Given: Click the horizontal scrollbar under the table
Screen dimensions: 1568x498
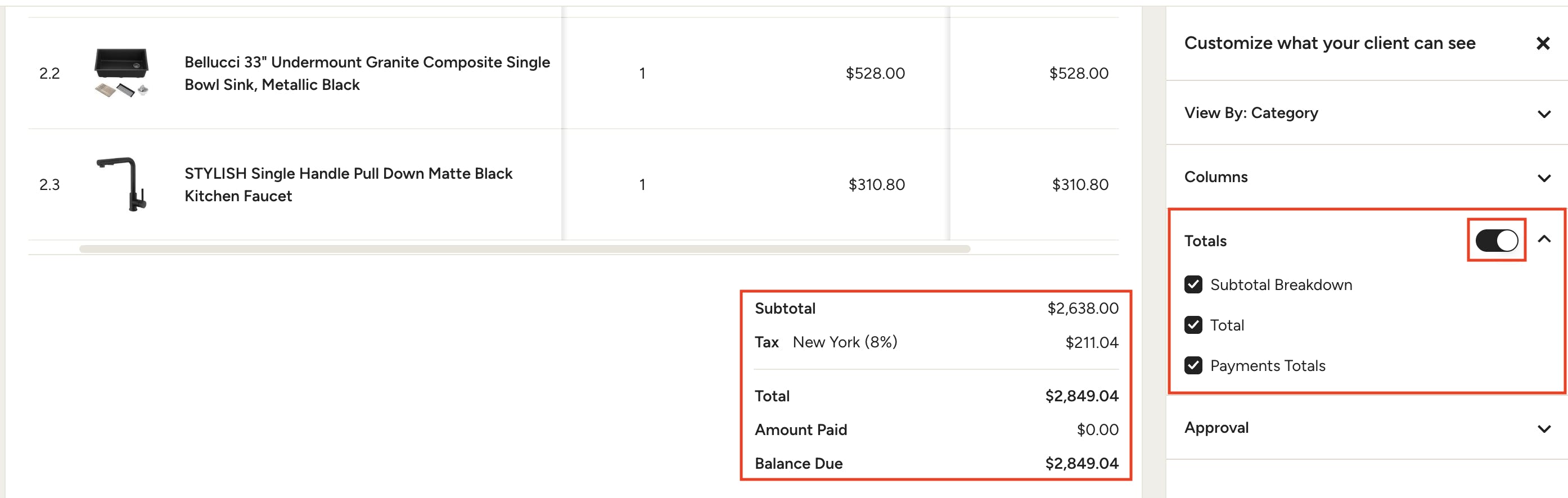Looking at the screenshot, I should click(524, 248).
